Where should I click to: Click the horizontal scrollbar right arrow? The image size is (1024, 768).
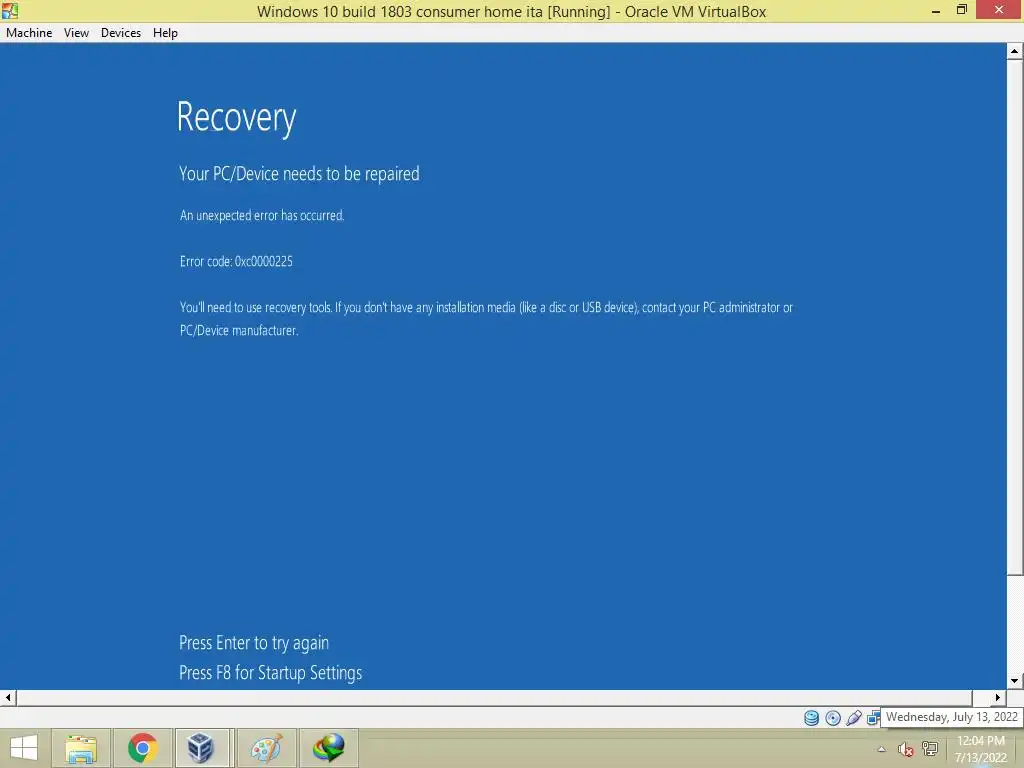pyautogui.click(x=998, y=697)
